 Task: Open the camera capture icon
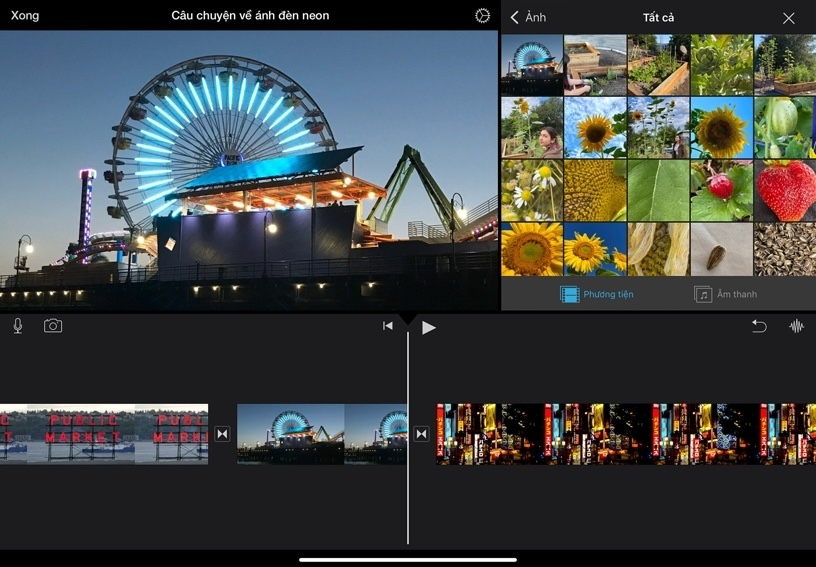pyautogui.click(x=53, y=326)
